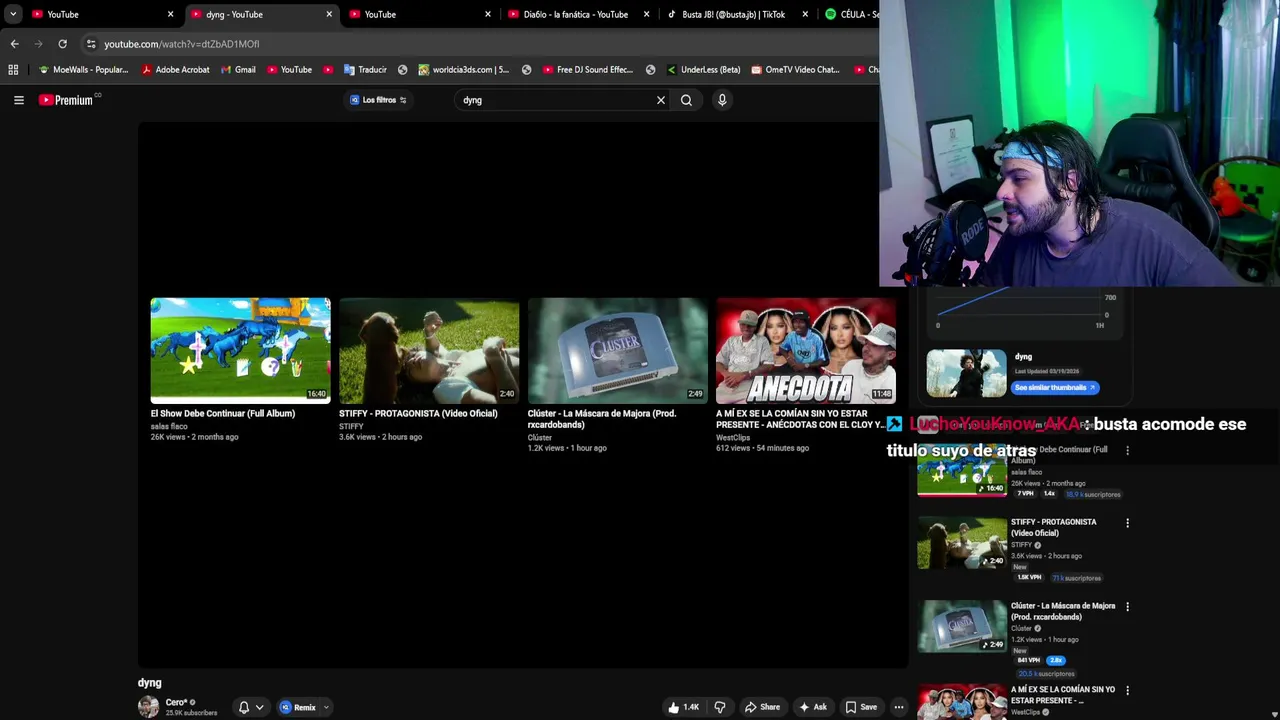Play the ANECDOTA end-screen thumbnail
This screenshot has width=1280, height=720.
806,350
